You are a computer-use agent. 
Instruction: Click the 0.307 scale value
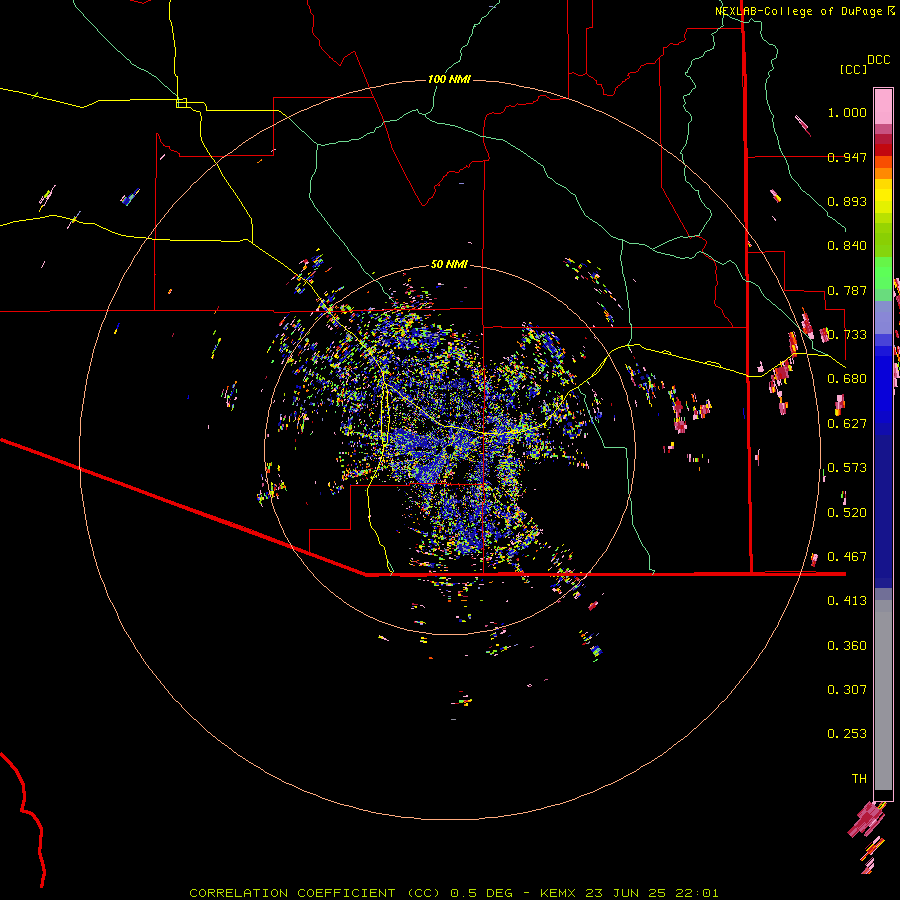point(847,690)
